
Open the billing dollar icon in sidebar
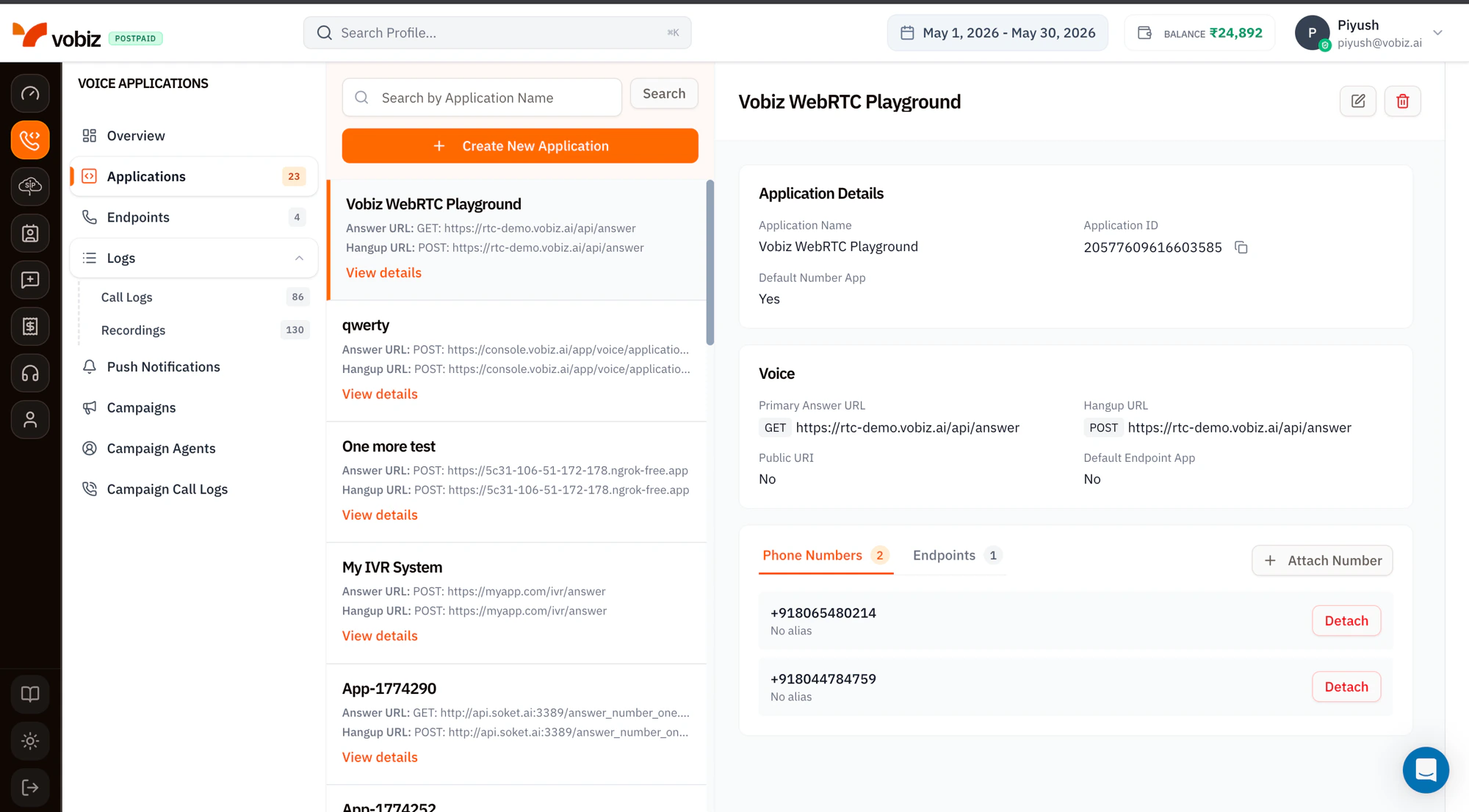[x=30, y=326]
